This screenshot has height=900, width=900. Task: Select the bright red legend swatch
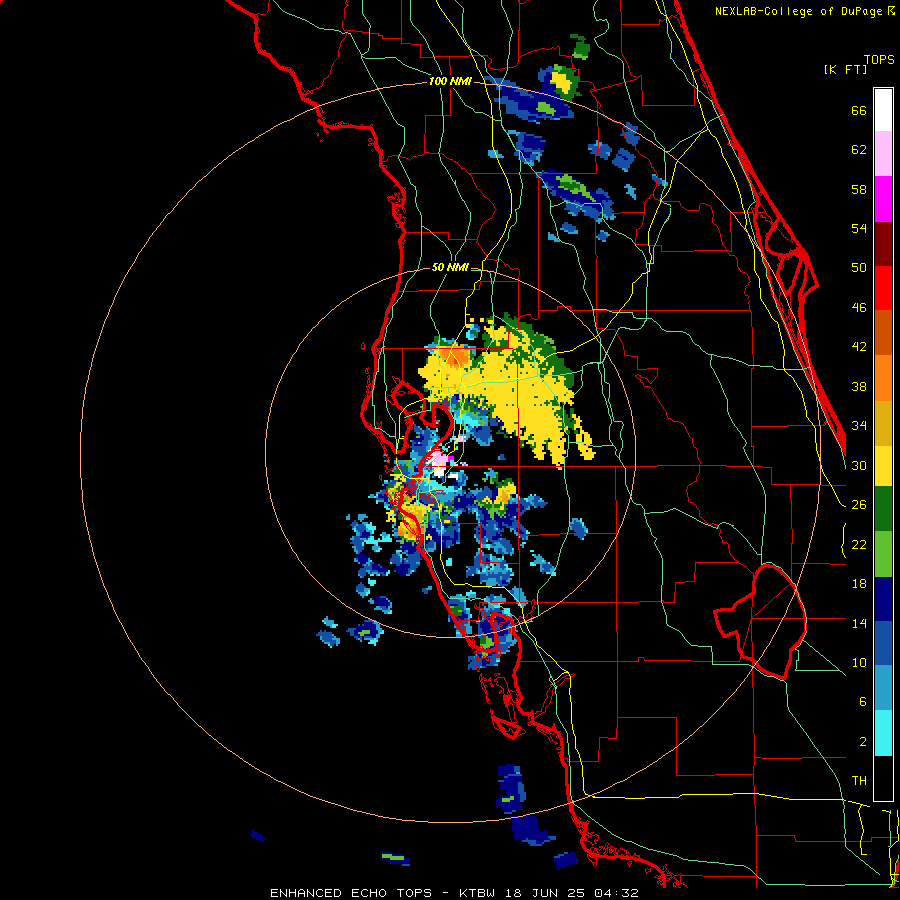click(883, 288)
